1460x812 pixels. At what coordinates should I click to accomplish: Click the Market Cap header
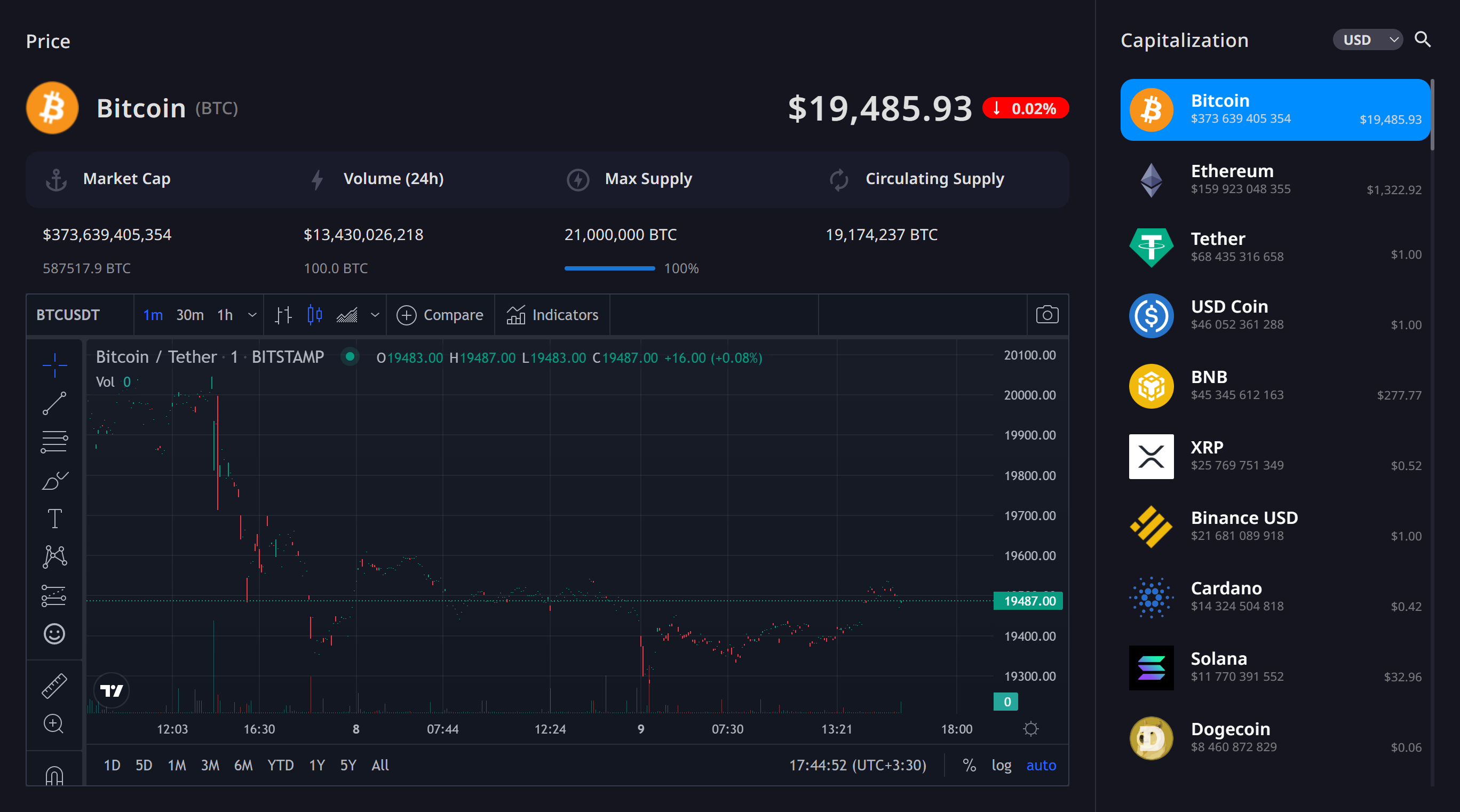(x=126, y=179)
